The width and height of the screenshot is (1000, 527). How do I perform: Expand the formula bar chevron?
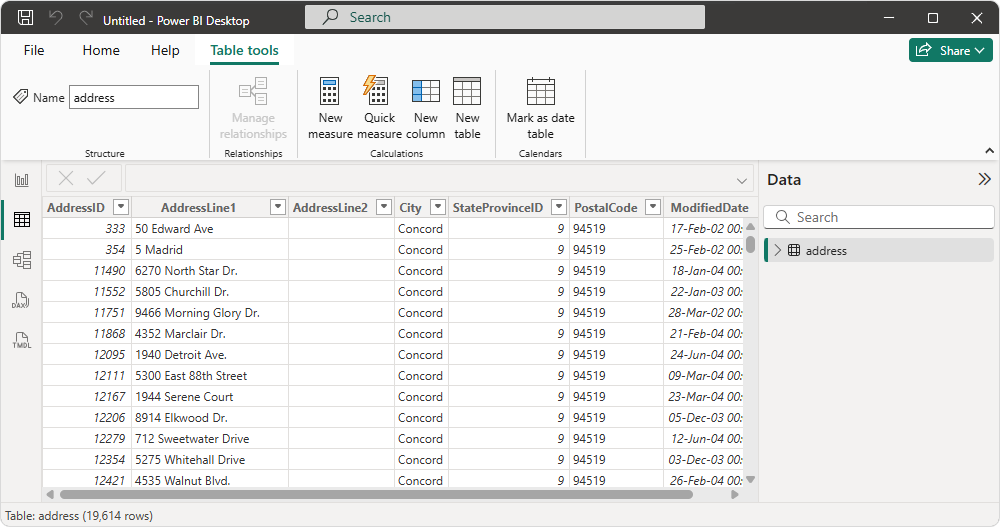[x=741, y=181]
